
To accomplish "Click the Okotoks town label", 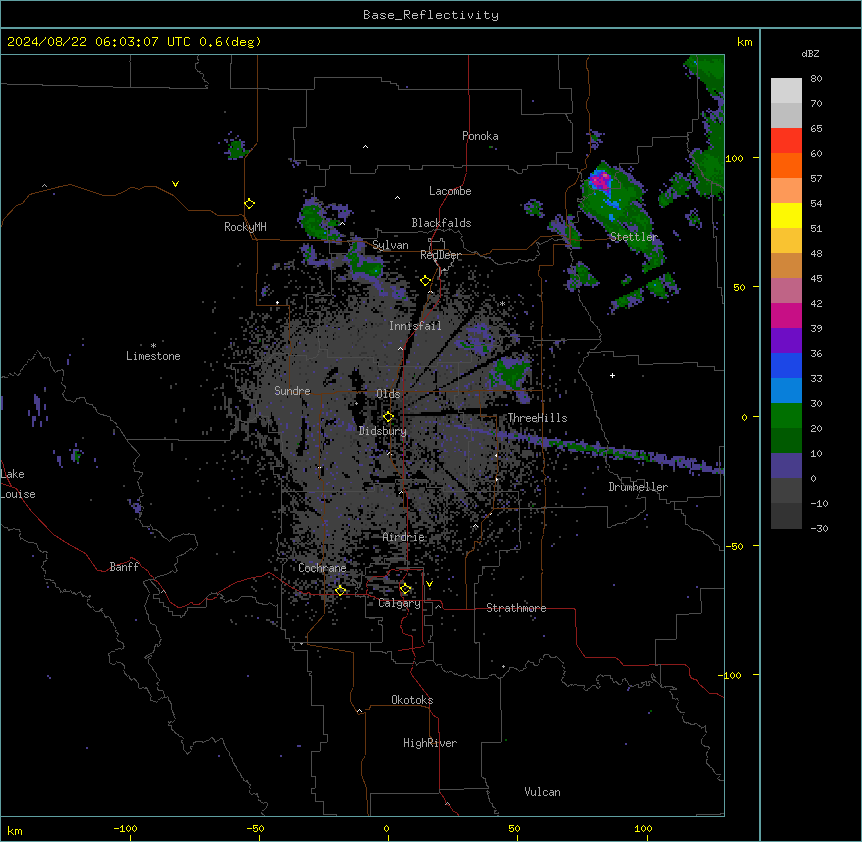I will (x=412, y=700).
